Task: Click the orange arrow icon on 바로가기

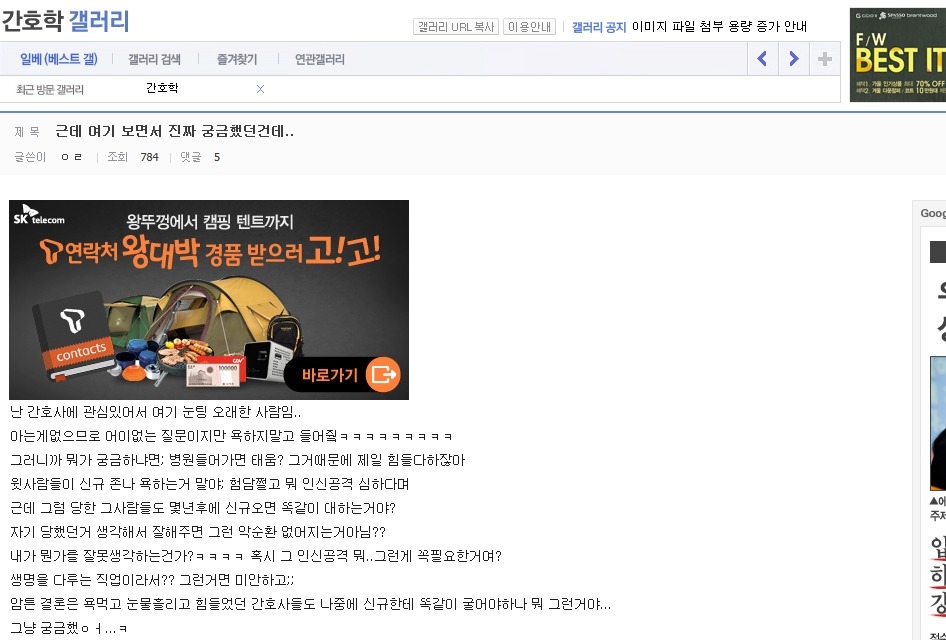Action: coord(383,375)
